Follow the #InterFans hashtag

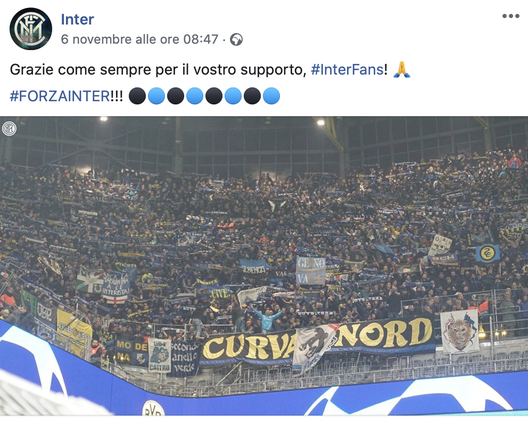(x=347, y=70)
